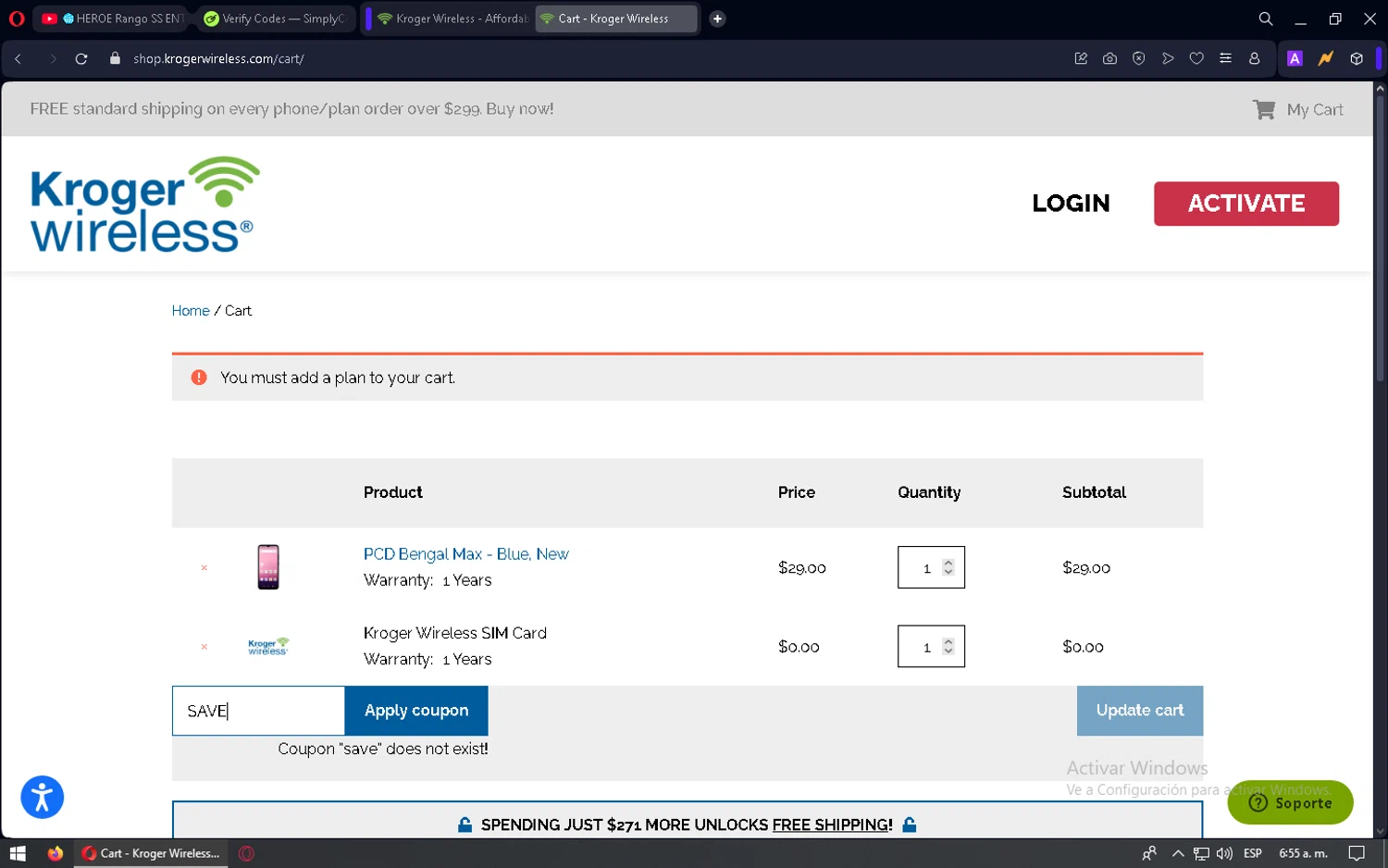Click the ESP language indicator
The image size is (1388, 868).
1253,853
